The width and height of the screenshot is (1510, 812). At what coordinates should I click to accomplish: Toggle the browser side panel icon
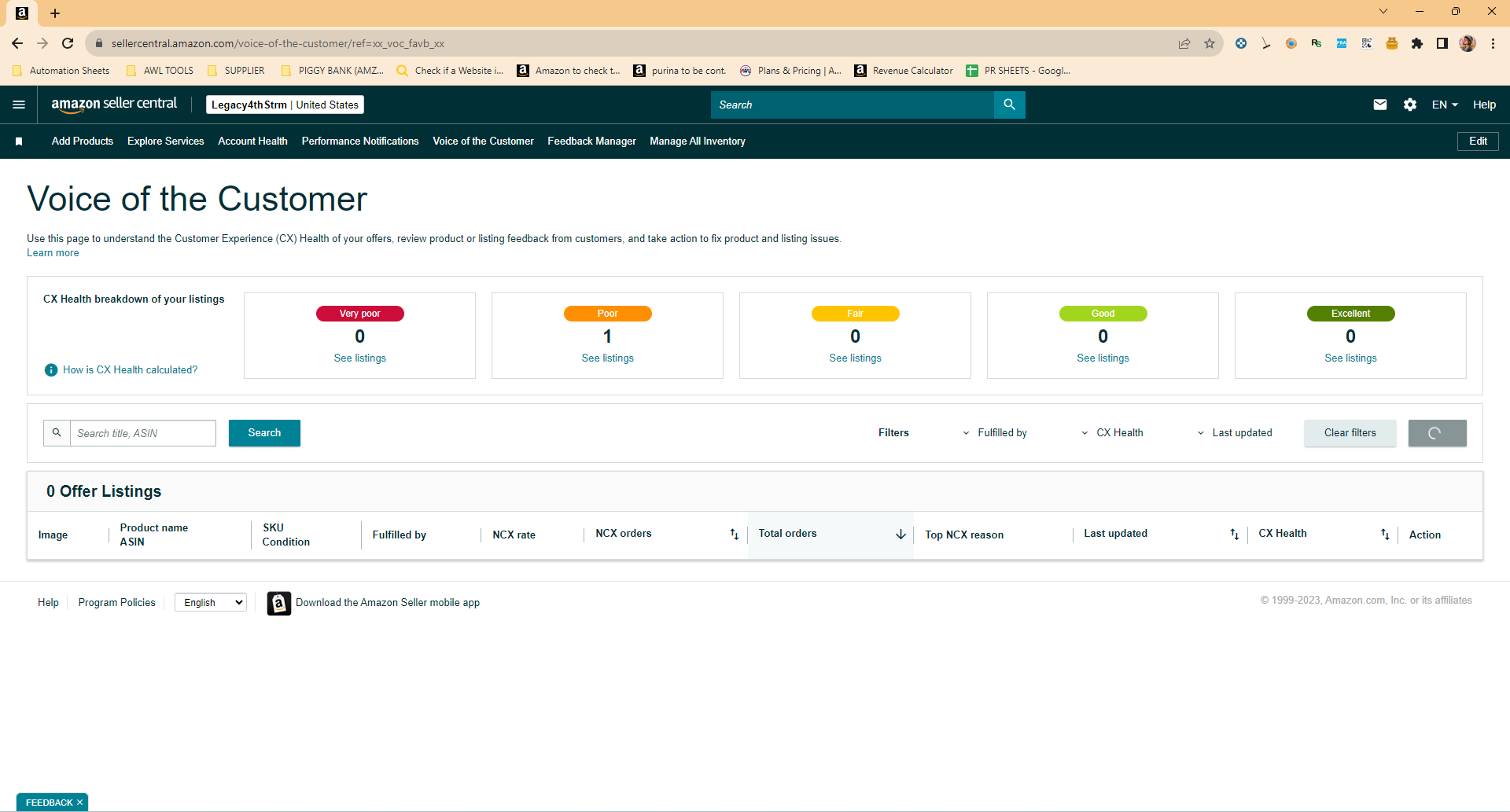[x=1442, y=43]
